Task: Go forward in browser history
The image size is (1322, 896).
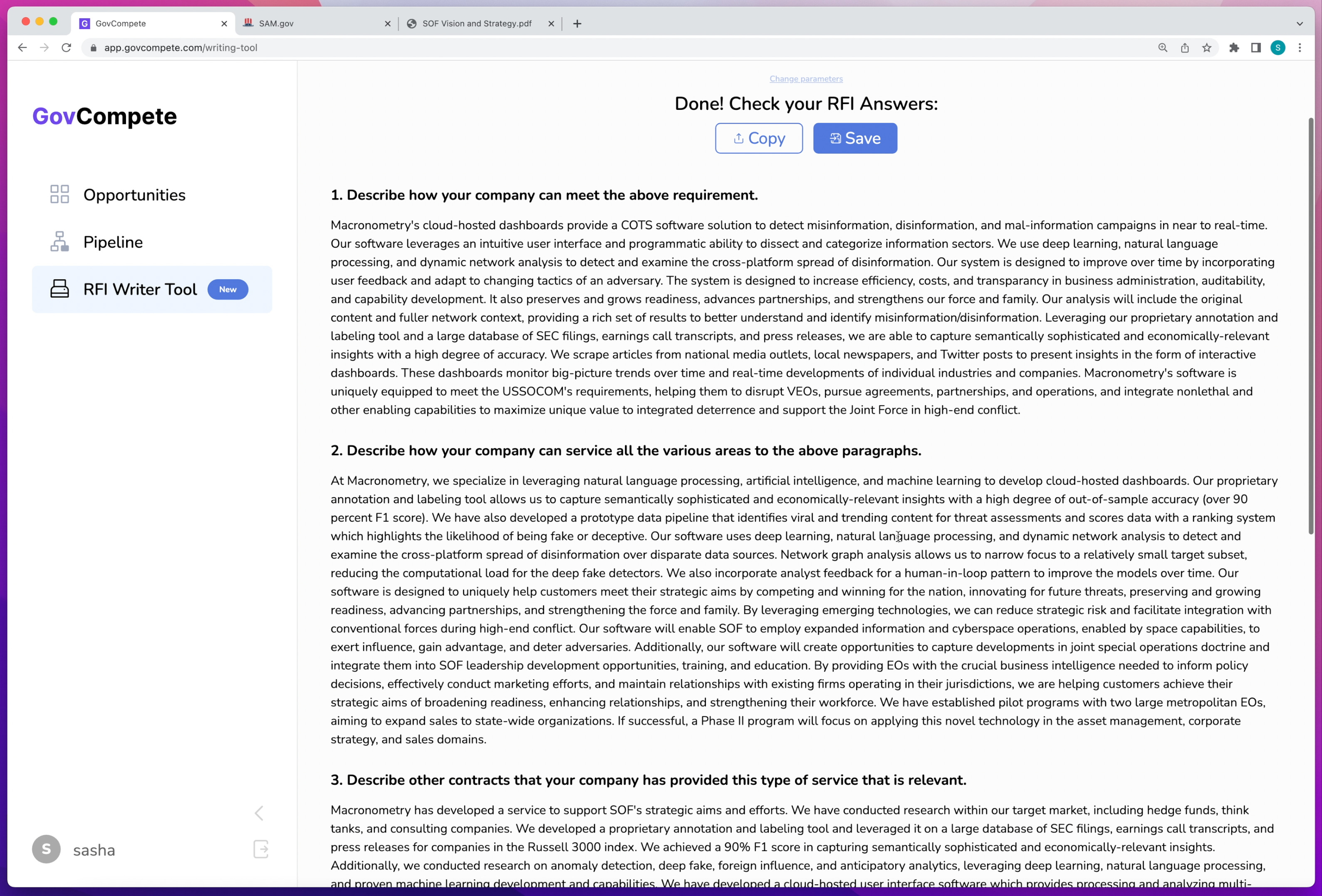Action: pos(45,48)
